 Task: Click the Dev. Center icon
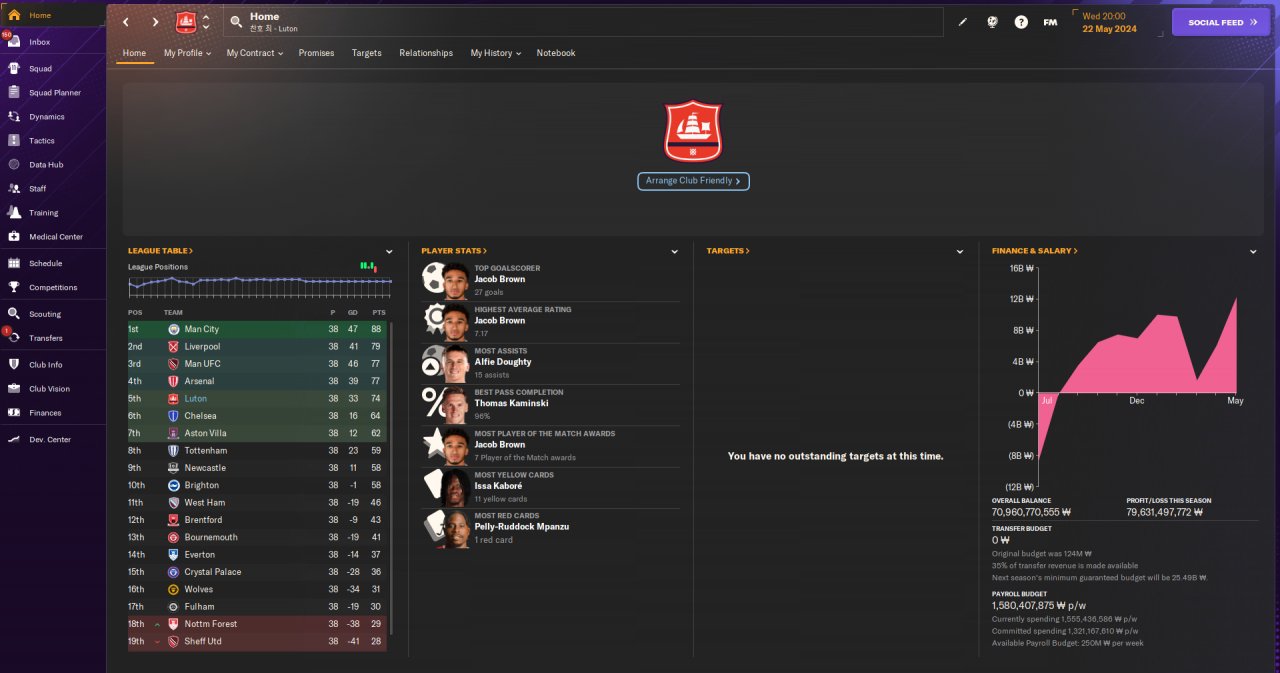(x=14, y=440)
